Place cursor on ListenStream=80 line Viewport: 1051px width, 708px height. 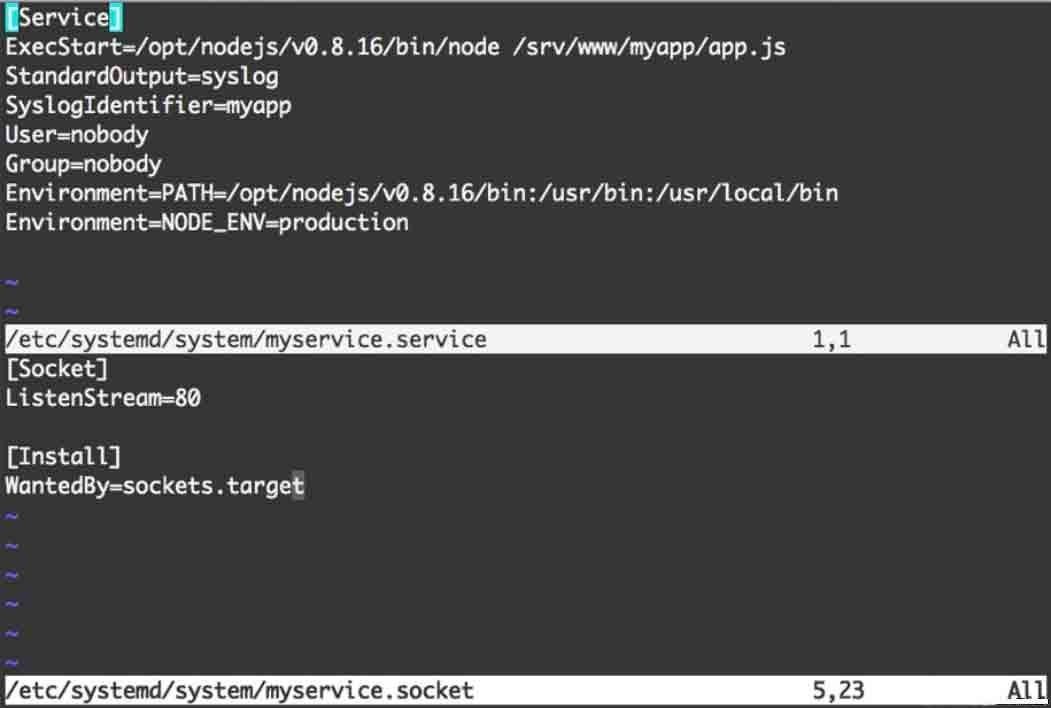coord(103,398)
